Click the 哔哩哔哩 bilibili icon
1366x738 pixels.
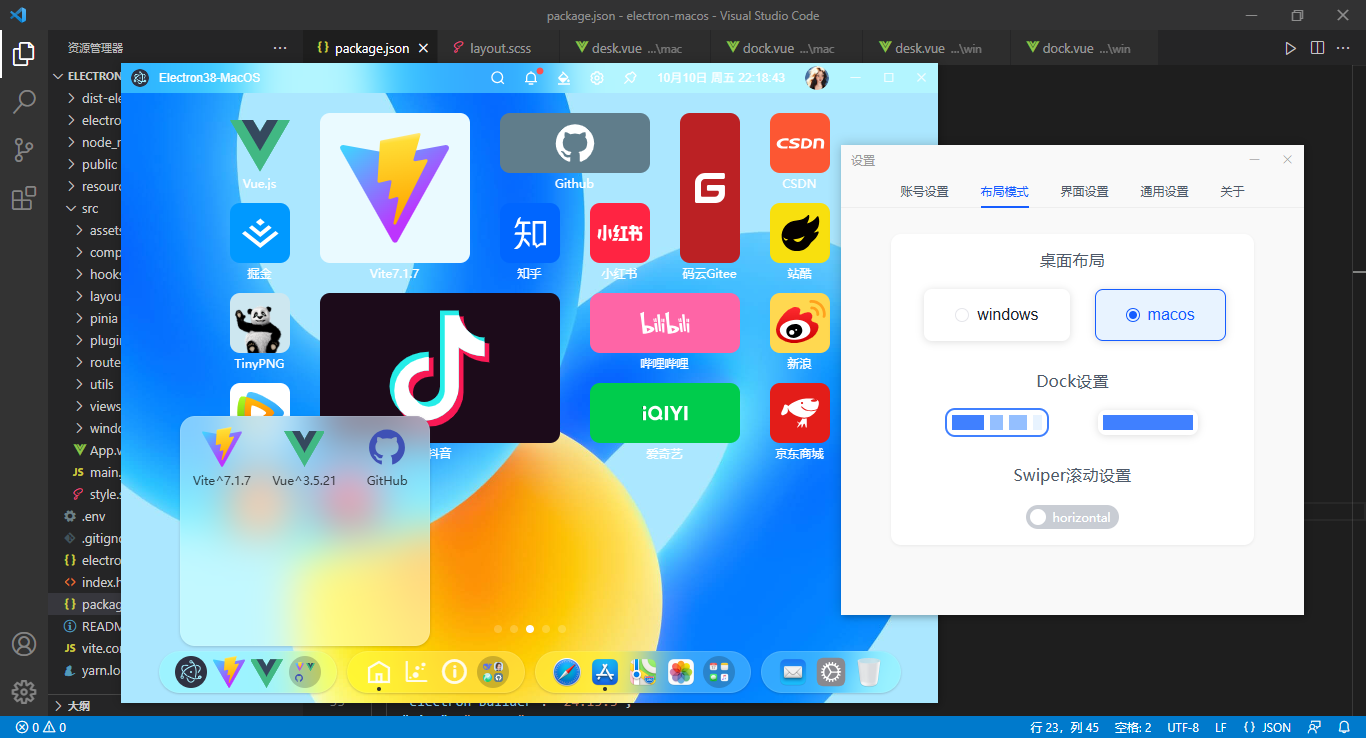coord(664,323)
